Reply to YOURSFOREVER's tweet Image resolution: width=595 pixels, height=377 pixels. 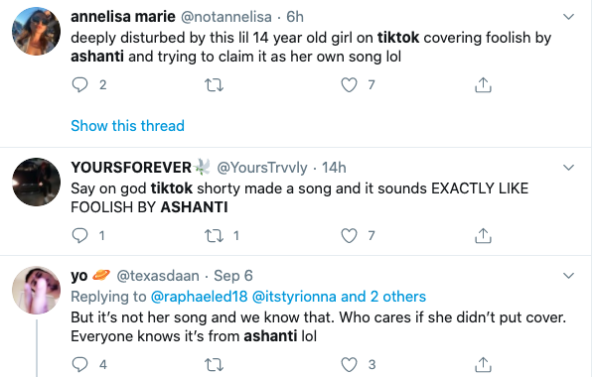80,235
